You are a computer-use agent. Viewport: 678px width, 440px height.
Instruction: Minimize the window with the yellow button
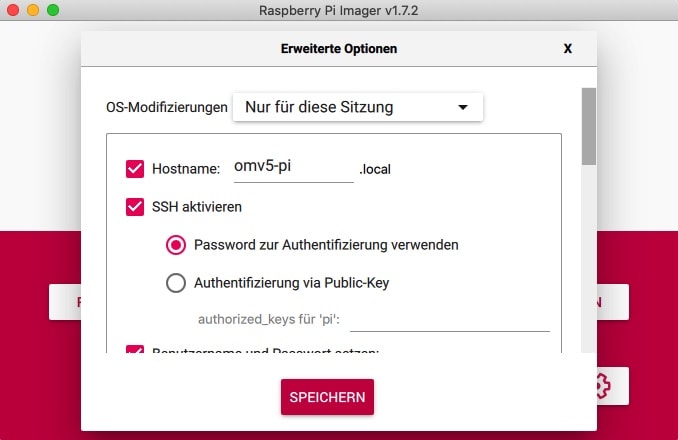tap(33, 9)
